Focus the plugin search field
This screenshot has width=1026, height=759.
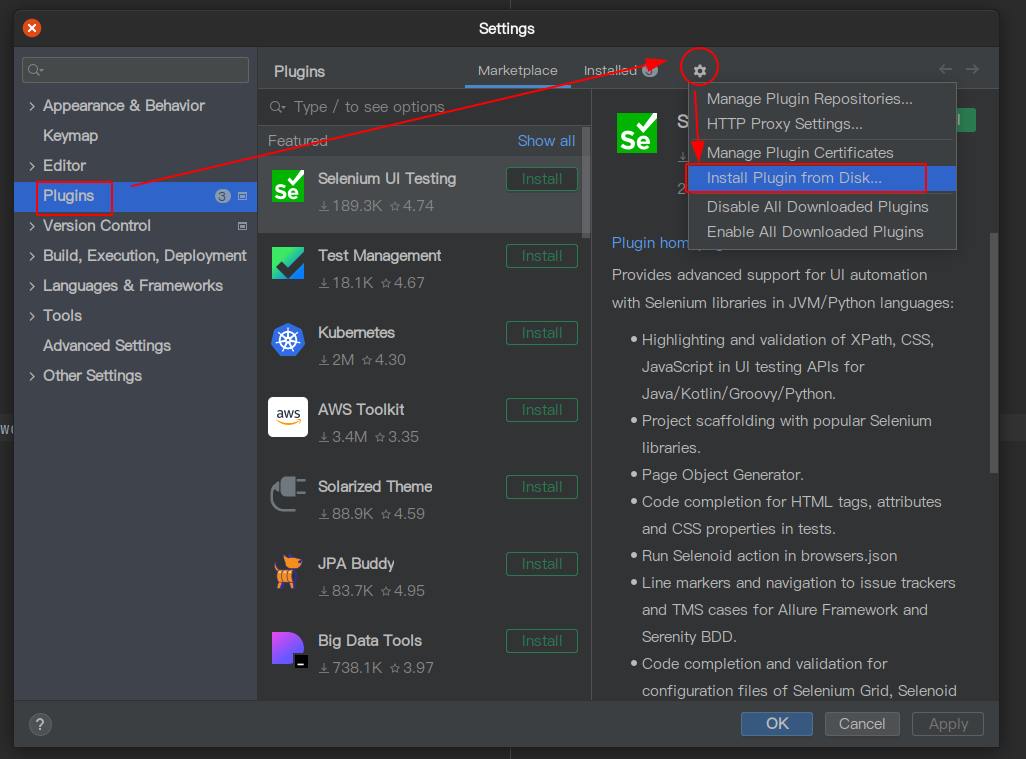click(425, 107)
